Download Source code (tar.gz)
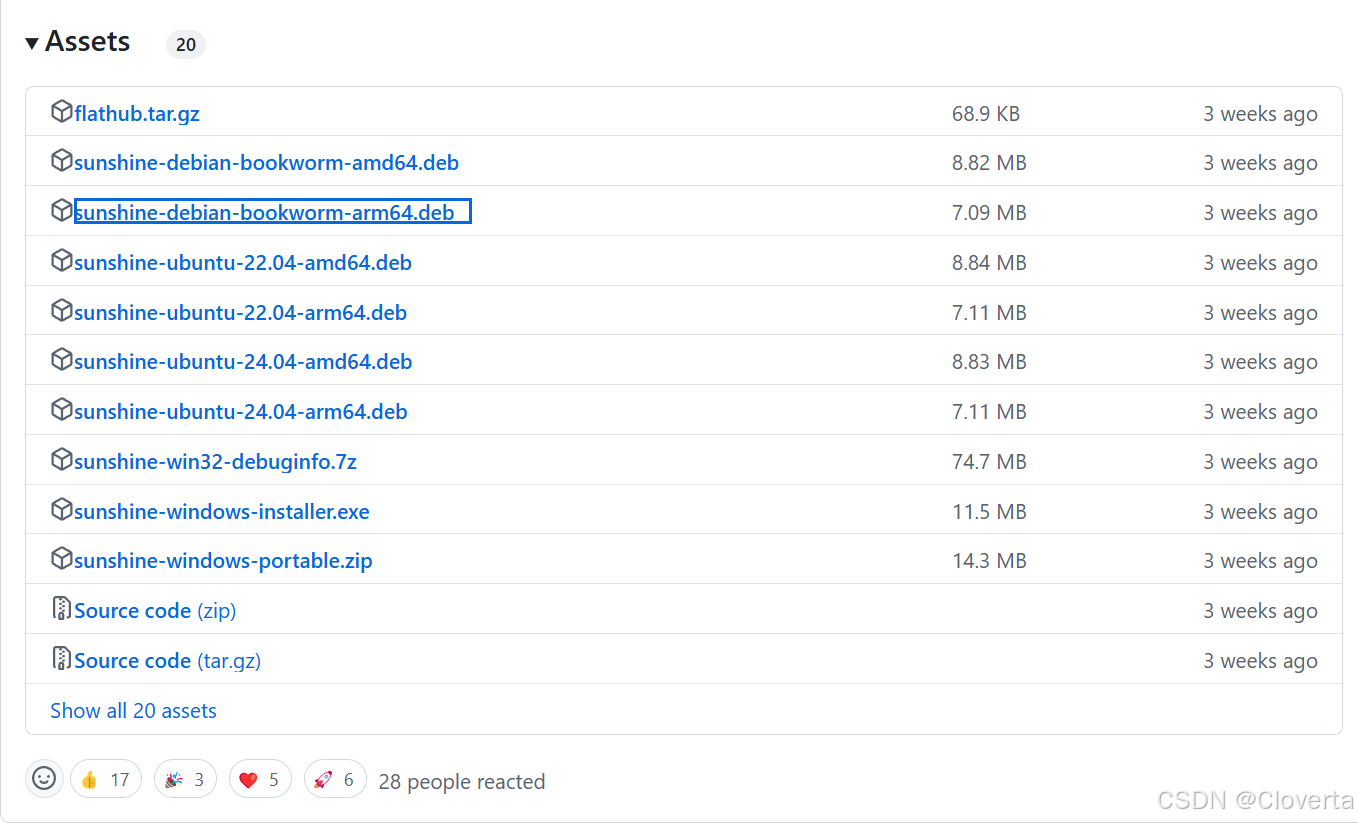This screenshot has height=823, width=1358. click(x=167, y=661)
